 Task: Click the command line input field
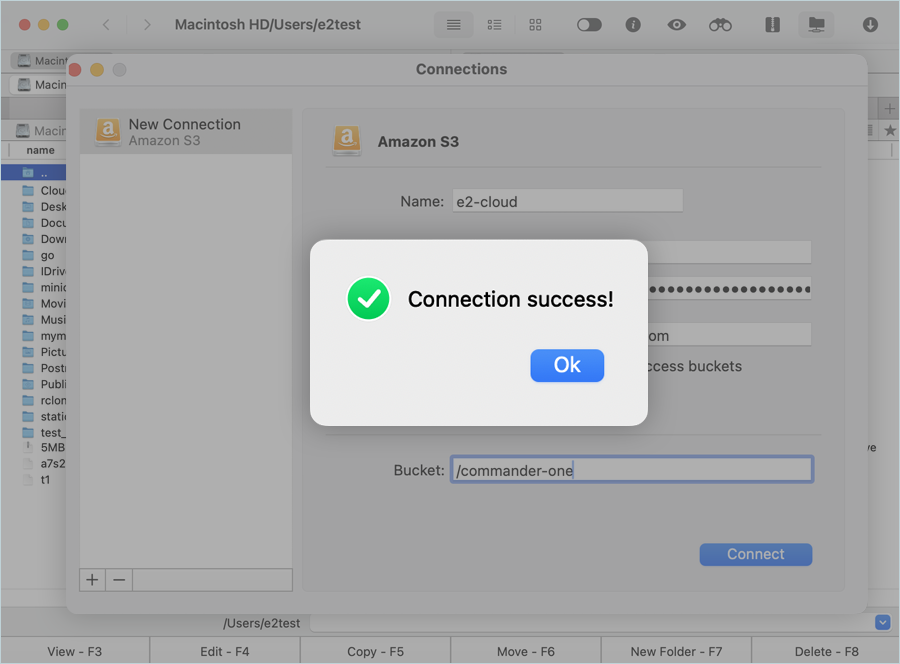pos(591,623)
